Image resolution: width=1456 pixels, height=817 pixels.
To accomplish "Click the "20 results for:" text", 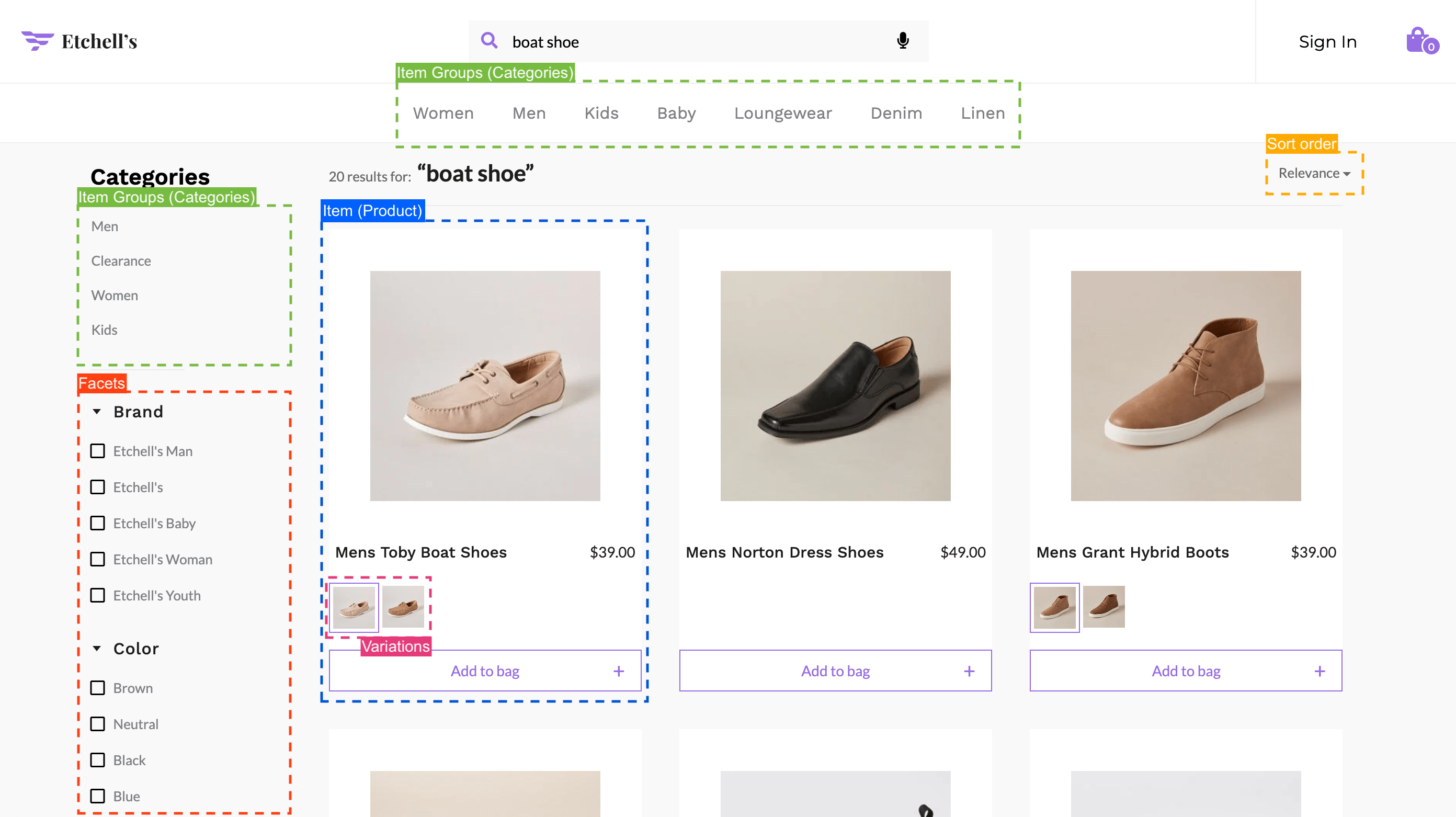I will (370, 177).
